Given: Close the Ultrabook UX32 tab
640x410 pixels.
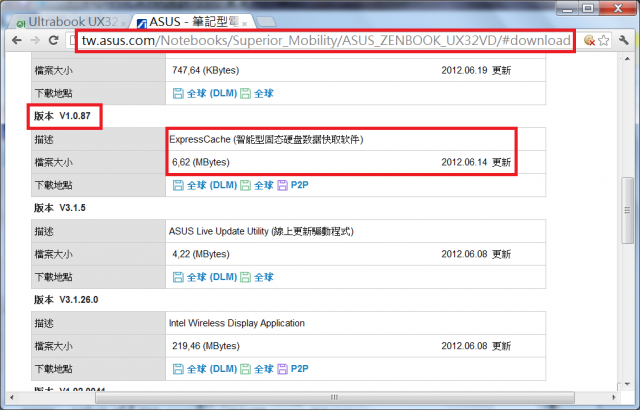Looking at the screenshot, I should (124, 24).
